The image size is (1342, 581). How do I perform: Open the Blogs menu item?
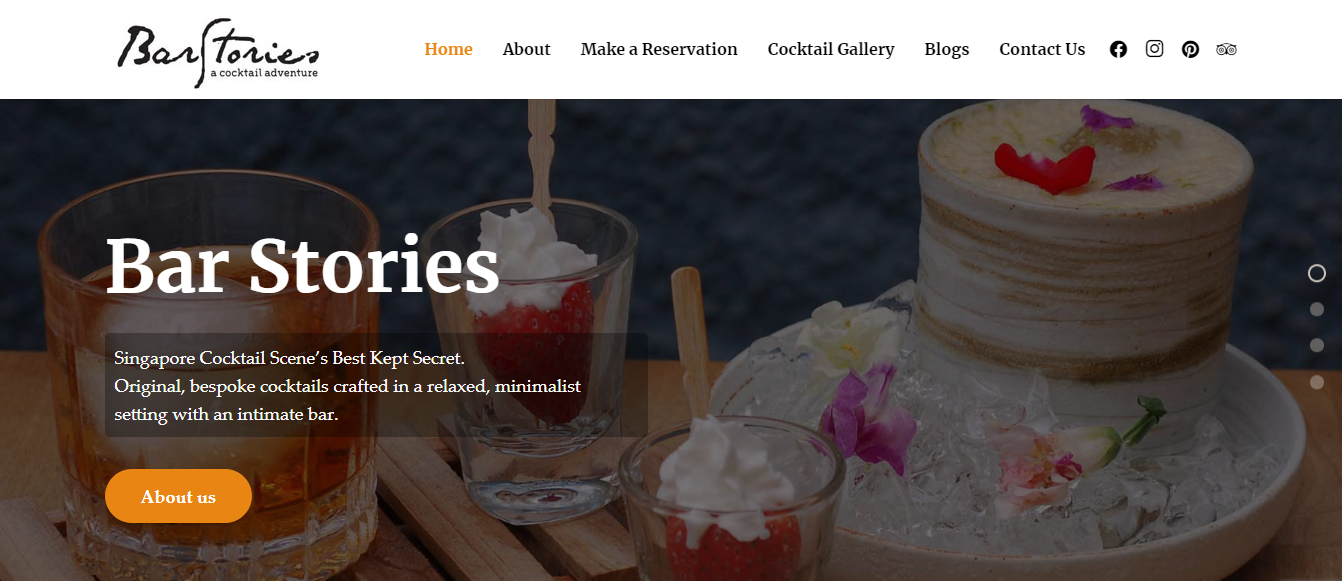[946, 49]
